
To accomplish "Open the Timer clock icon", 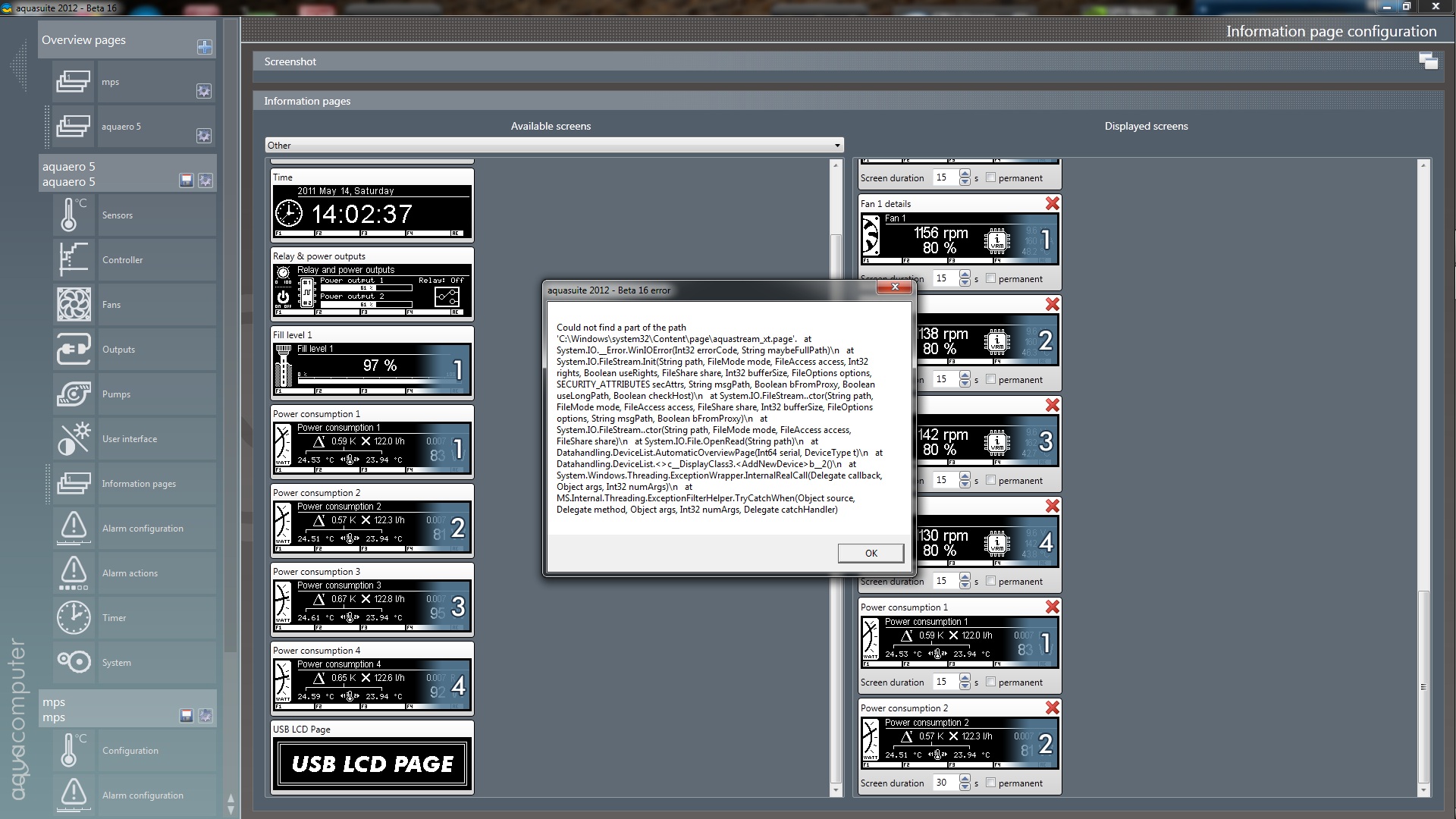I will [74, 618].
